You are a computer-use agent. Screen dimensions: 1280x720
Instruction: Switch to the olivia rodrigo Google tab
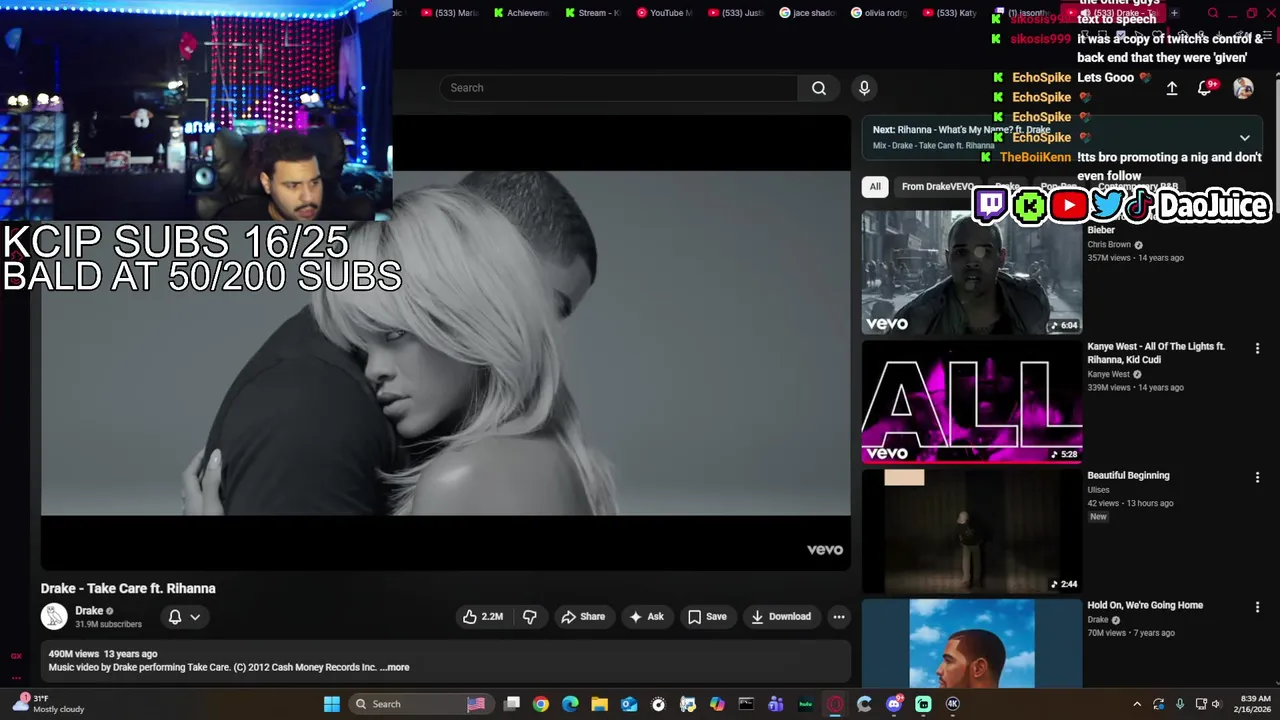coord(880,13)
